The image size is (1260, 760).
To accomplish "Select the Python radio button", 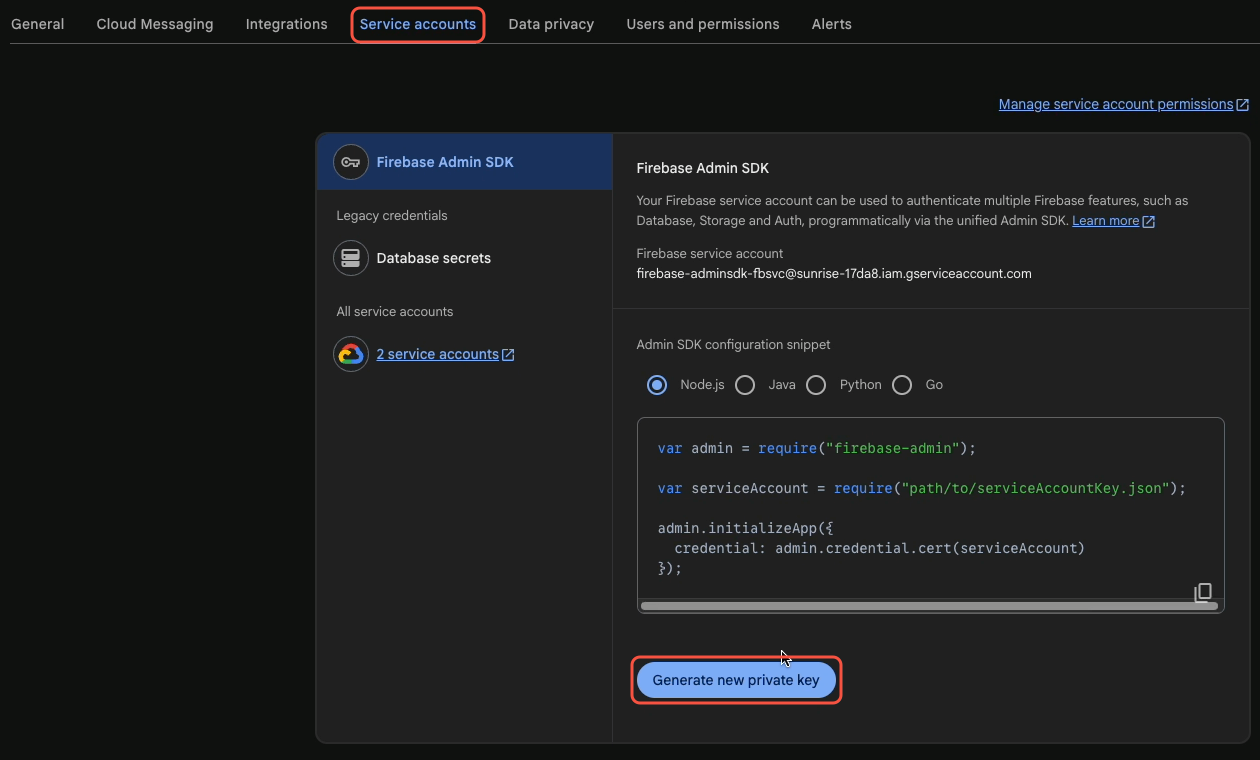I will click(x=816, y=385).
